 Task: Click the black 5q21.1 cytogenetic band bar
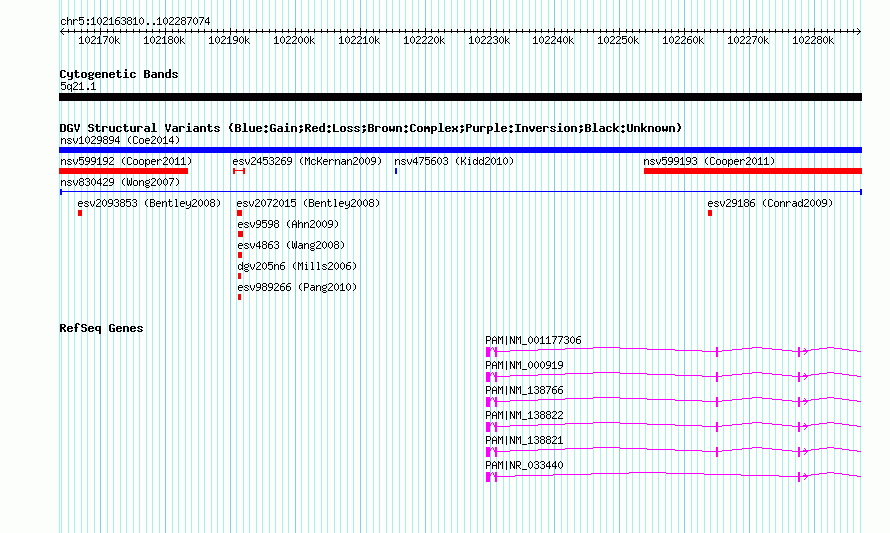460,97
